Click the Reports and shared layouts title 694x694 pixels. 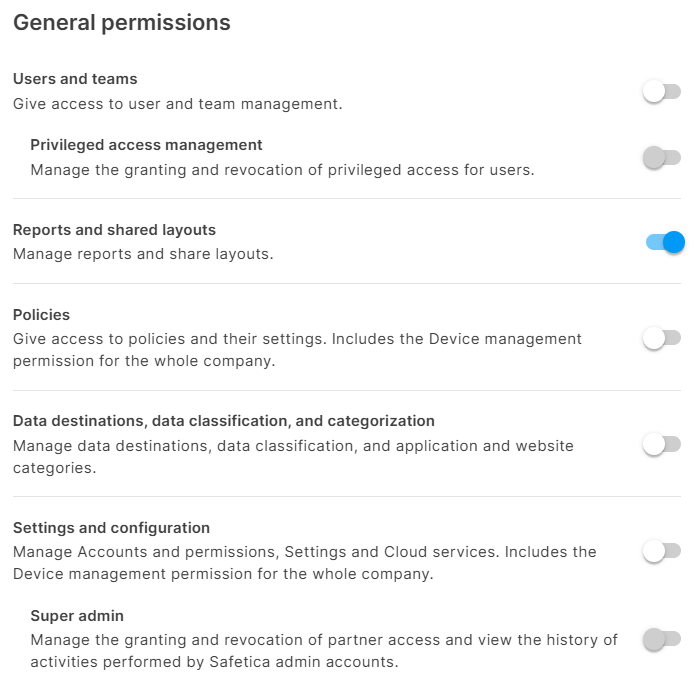click(114, 230)
